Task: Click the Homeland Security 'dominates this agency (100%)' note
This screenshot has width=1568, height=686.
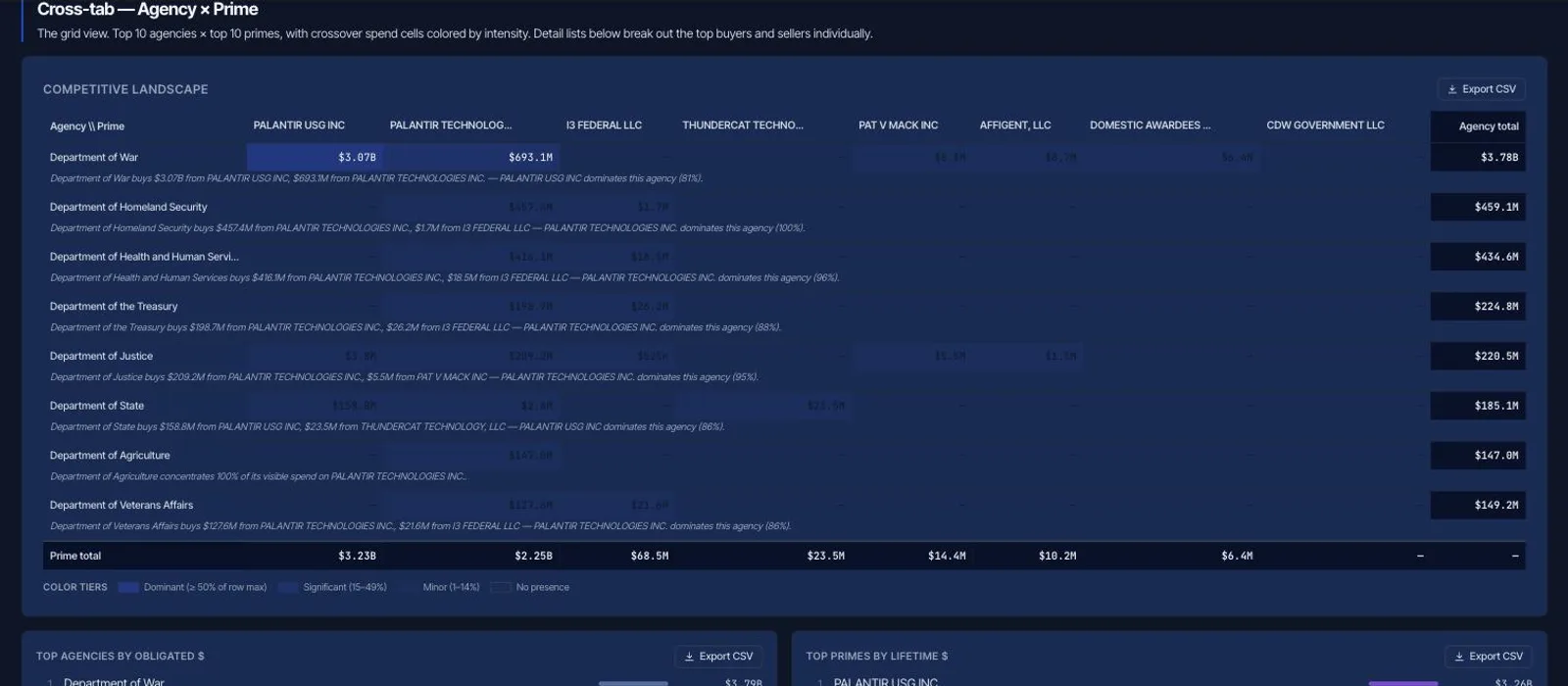Action: (x=427, y=228)
